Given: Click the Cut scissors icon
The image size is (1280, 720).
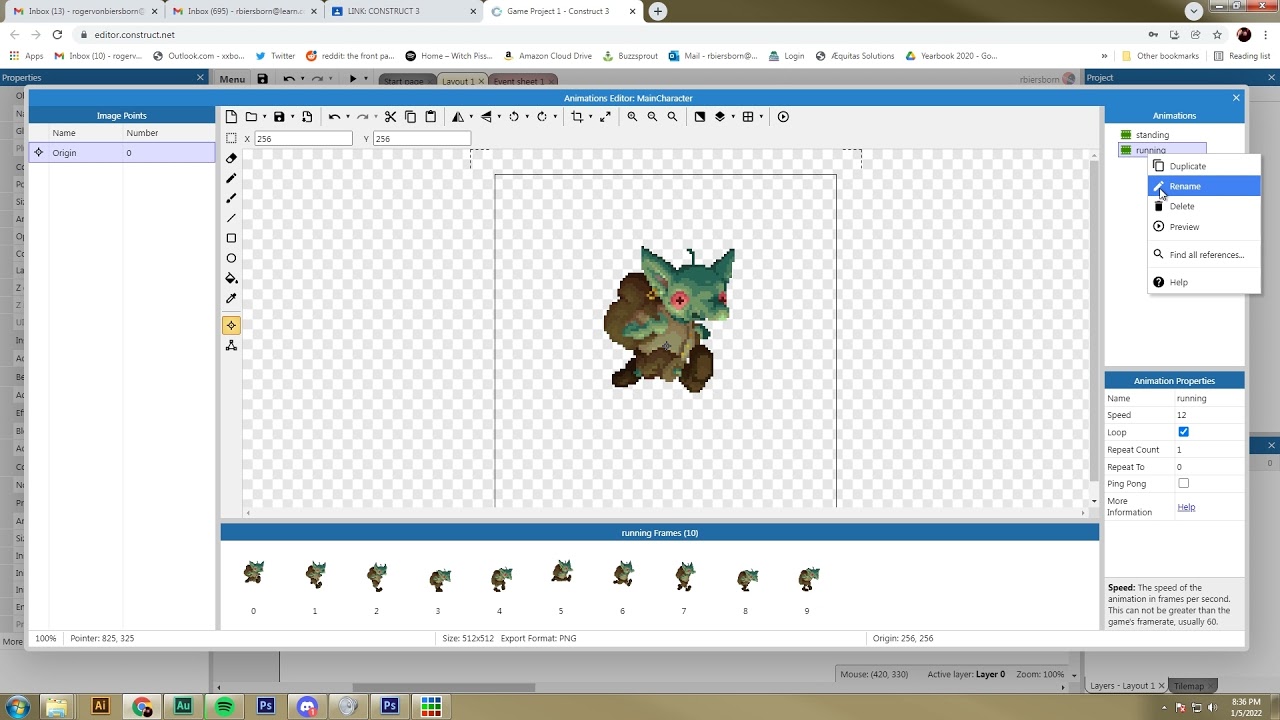Looking at the screenshot, I should point(390,117).
